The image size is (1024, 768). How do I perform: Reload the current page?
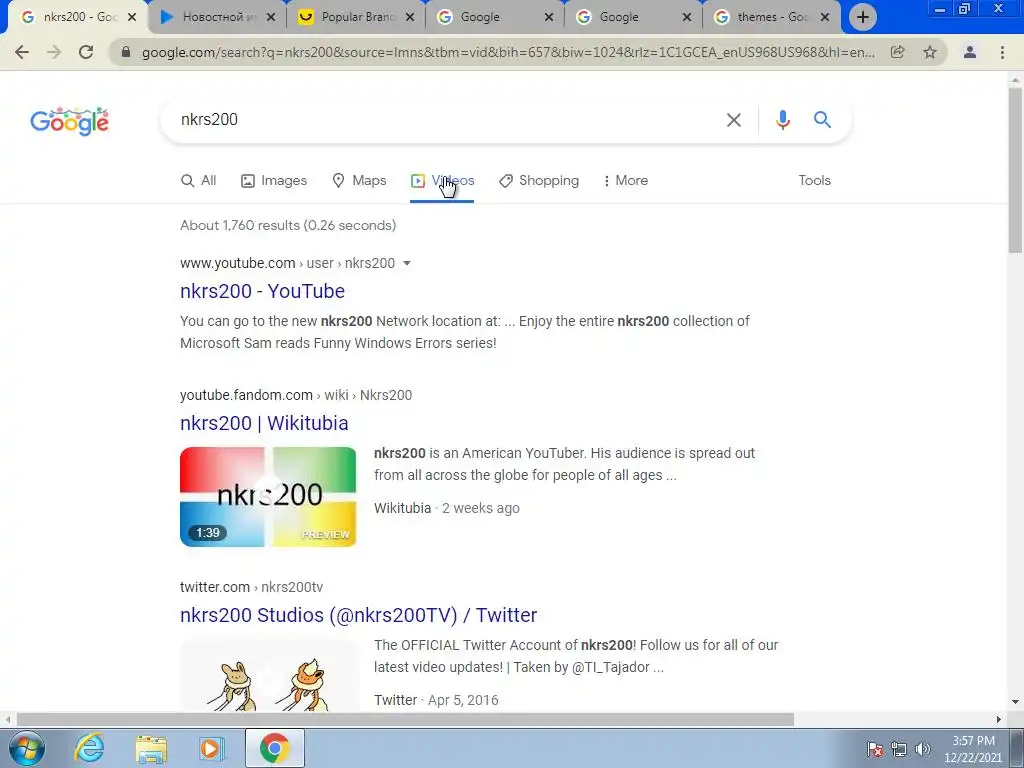click(86, 52)
